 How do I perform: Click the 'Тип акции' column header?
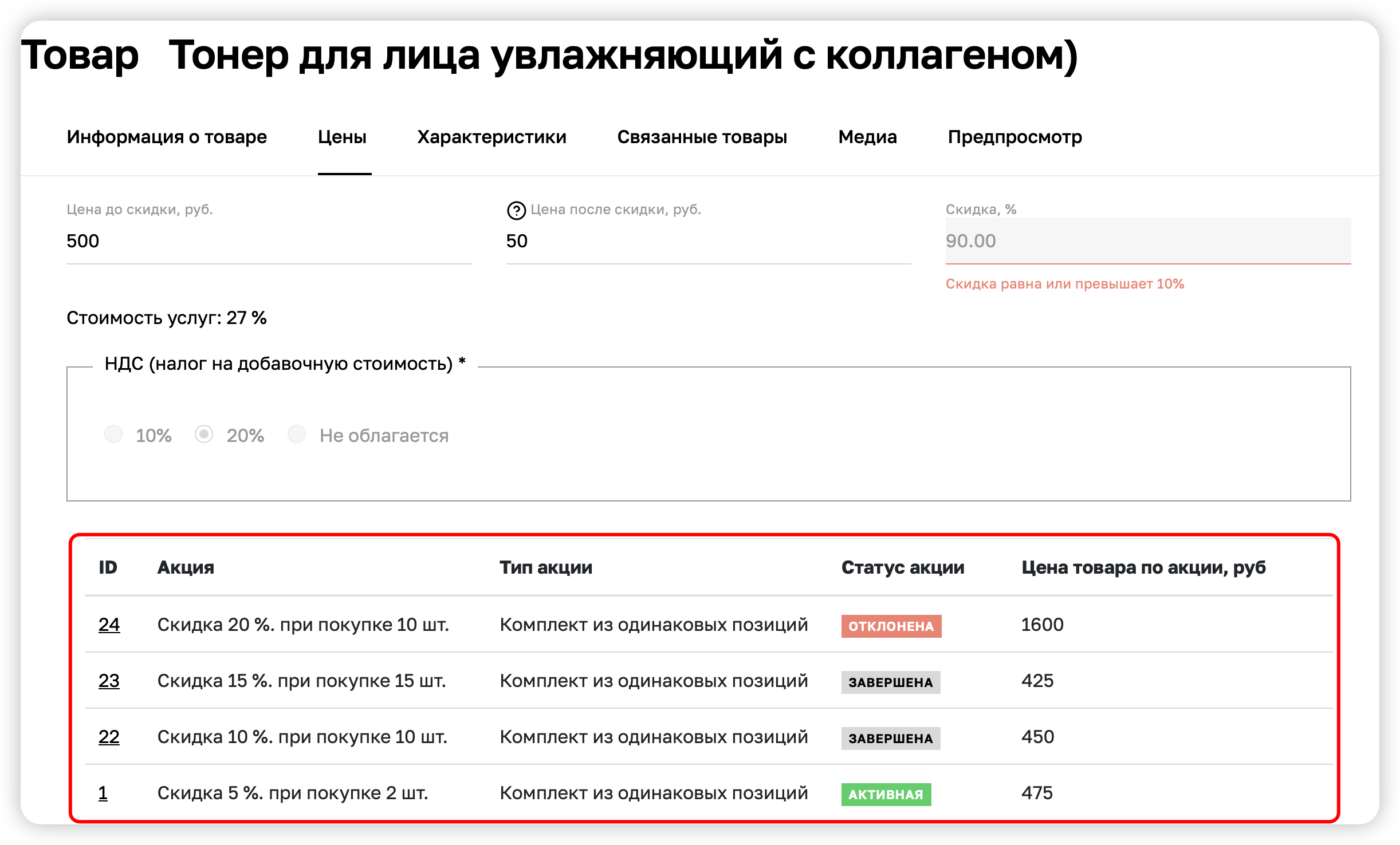[x=546, y=567]
